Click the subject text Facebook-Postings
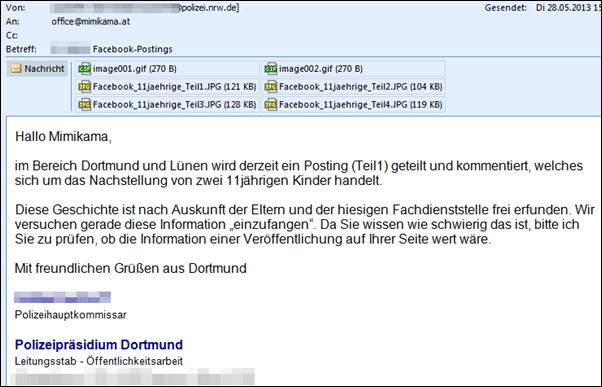Screen dimensions: 602x387 click(x=132, y=49)
